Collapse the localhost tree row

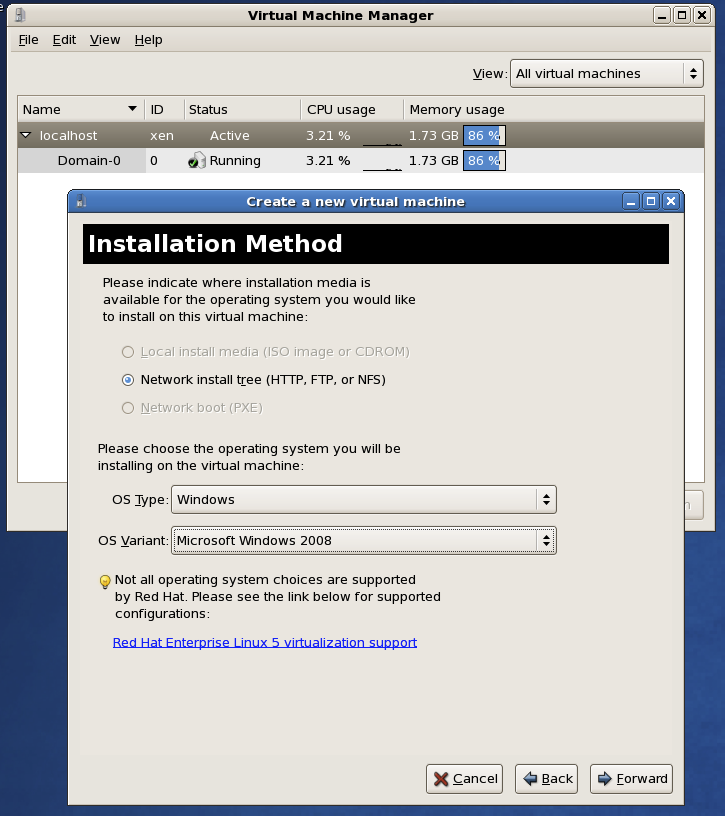(x=26, y=135)
